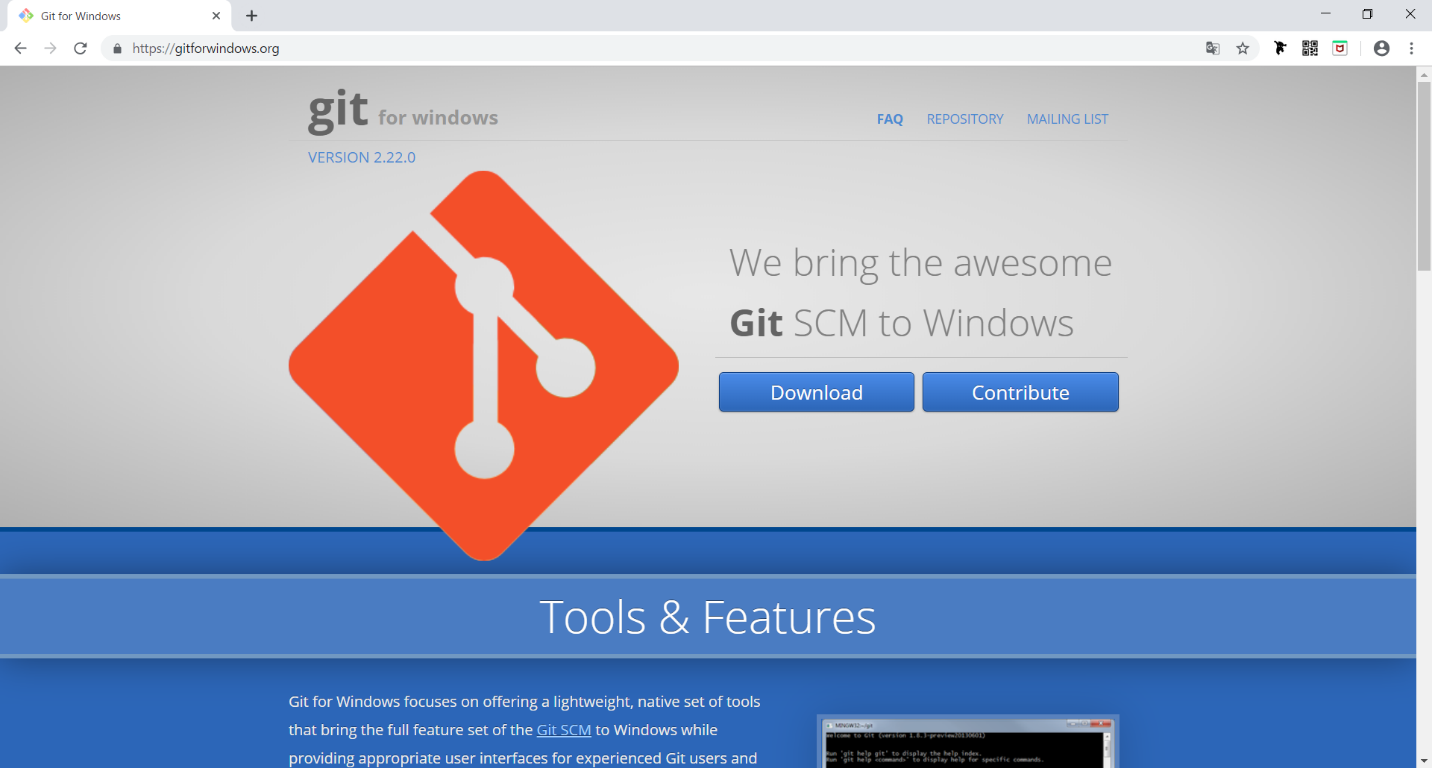Click the Google Translate icon in address bar
The width and height of the screenshot is (1432, 768).
tap(1212, 48)
